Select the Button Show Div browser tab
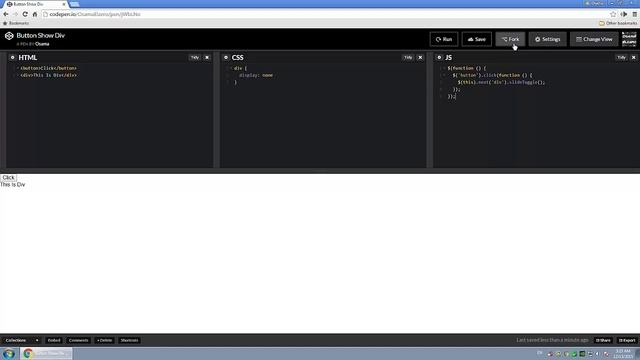This screenshot has height=360, width=640. (35, 4)
